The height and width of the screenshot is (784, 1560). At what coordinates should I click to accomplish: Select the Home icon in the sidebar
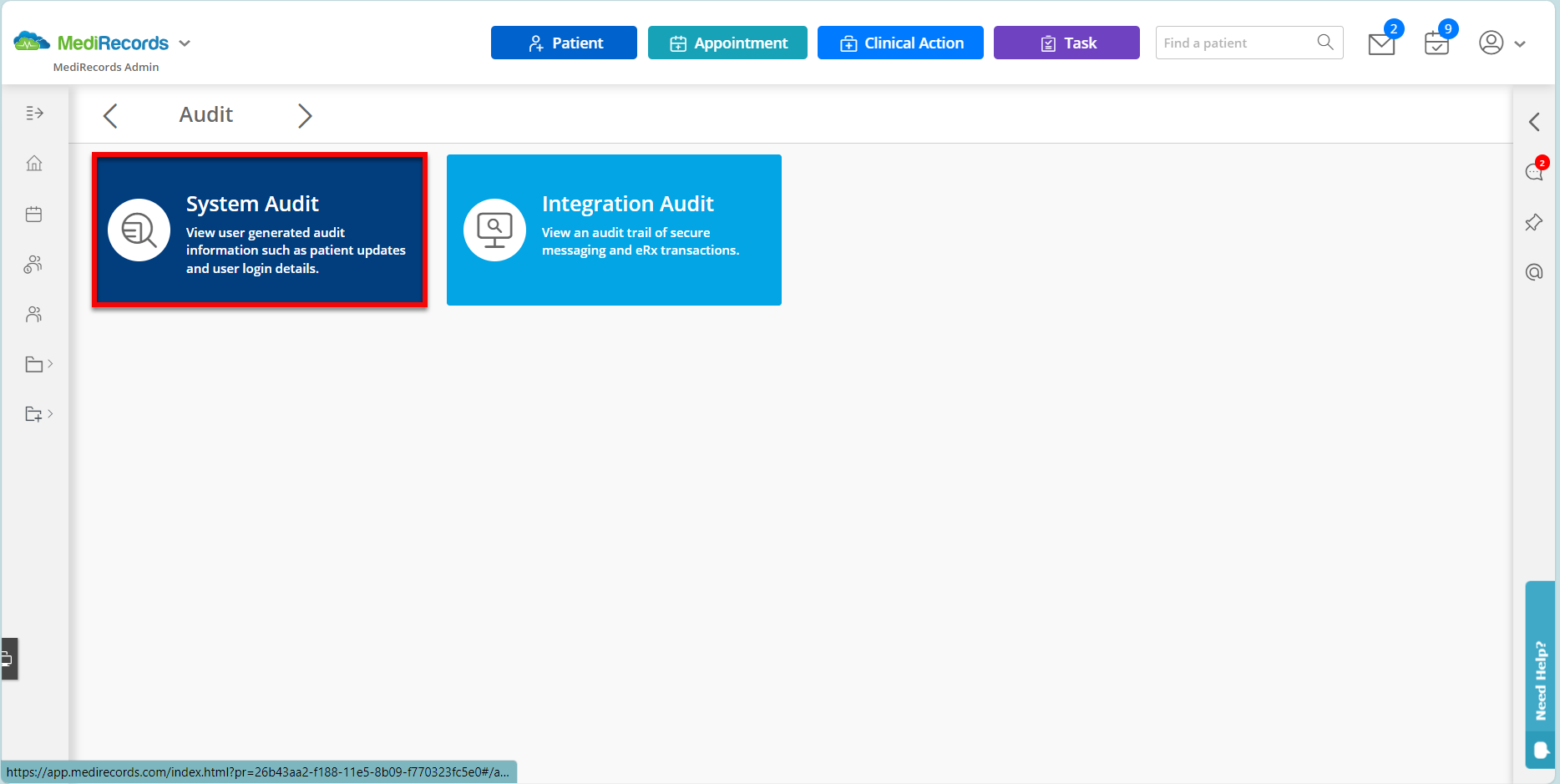(x=34, y=164)
